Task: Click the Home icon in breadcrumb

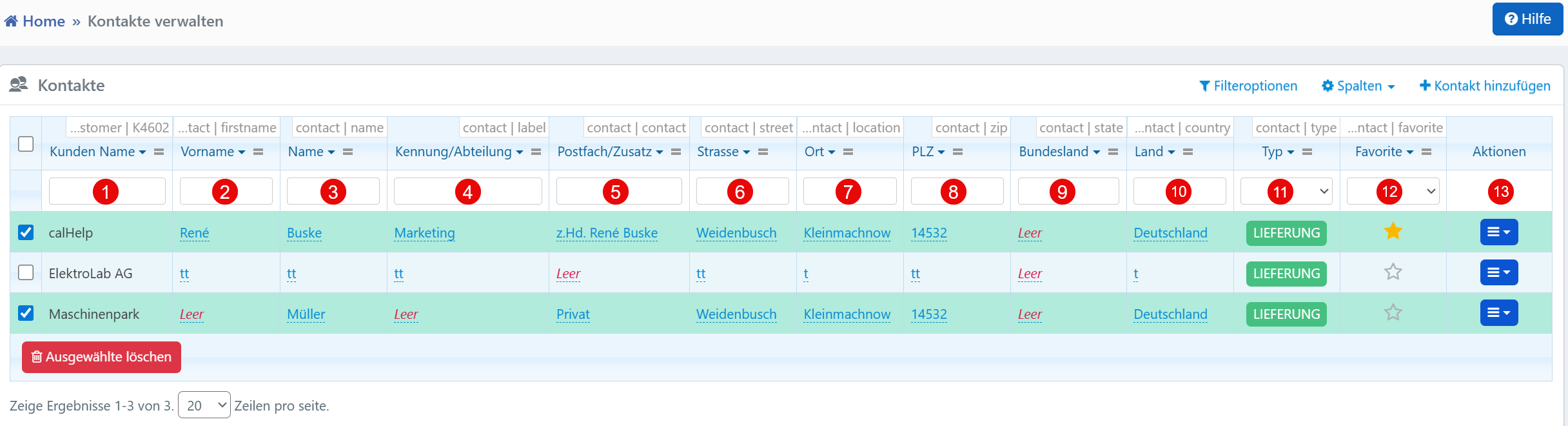Action: coord(11,21)
